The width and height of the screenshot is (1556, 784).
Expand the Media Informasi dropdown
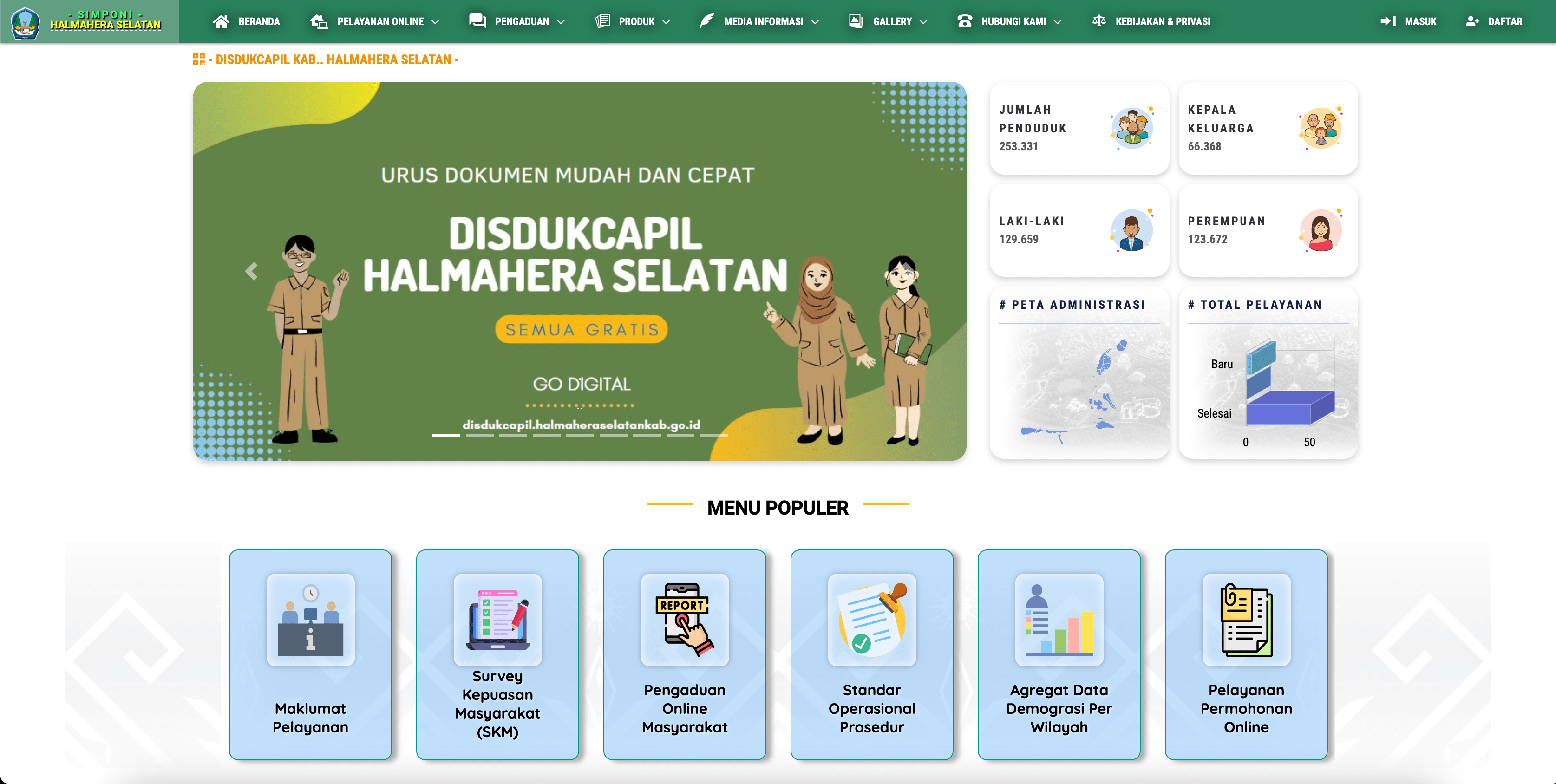point(758,22)
